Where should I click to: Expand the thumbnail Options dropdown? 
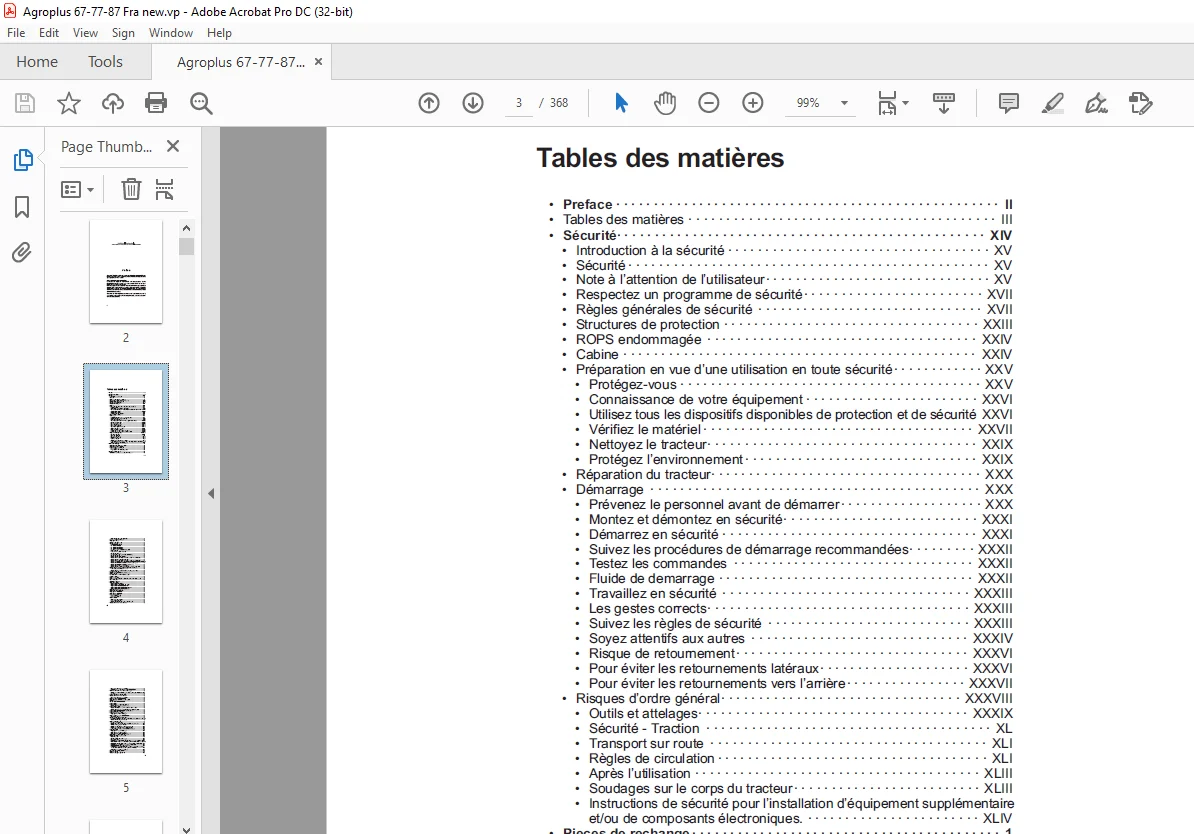[x=78, y=189]
